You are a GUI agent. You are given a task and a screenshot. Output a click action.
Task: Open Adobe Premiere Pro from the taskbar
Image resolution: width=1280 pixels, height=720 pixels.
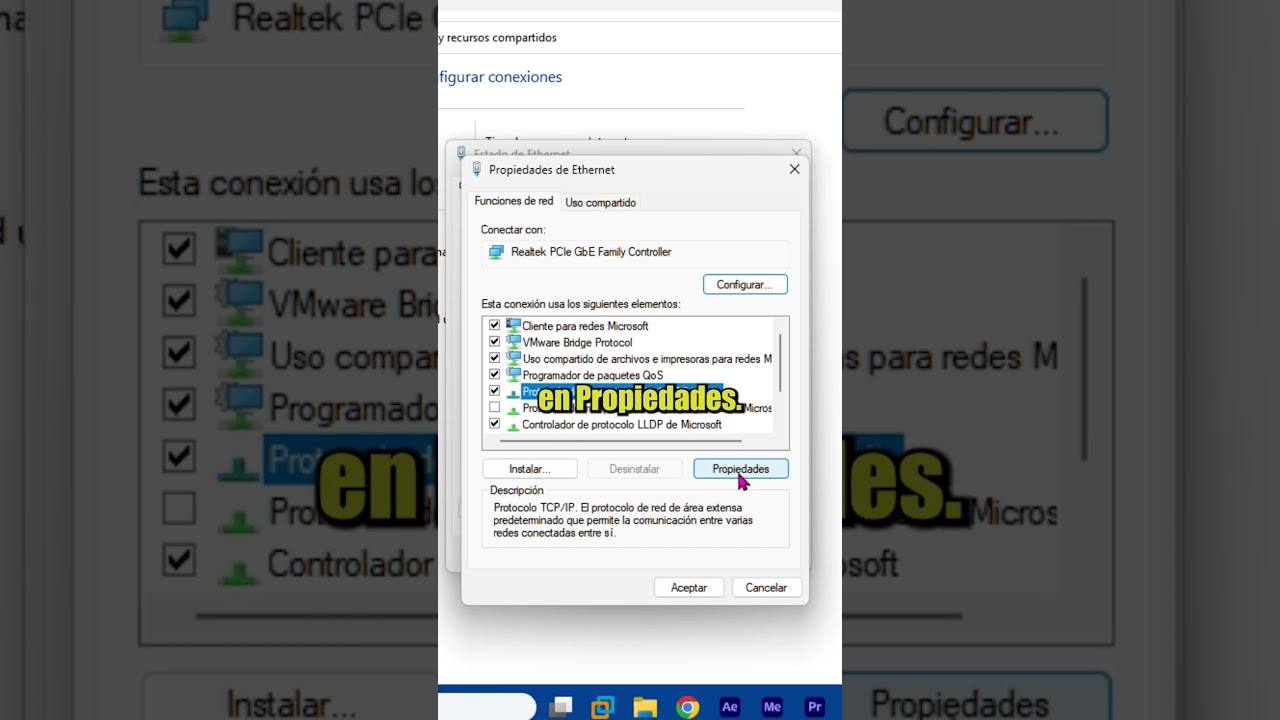pos(815,707)
